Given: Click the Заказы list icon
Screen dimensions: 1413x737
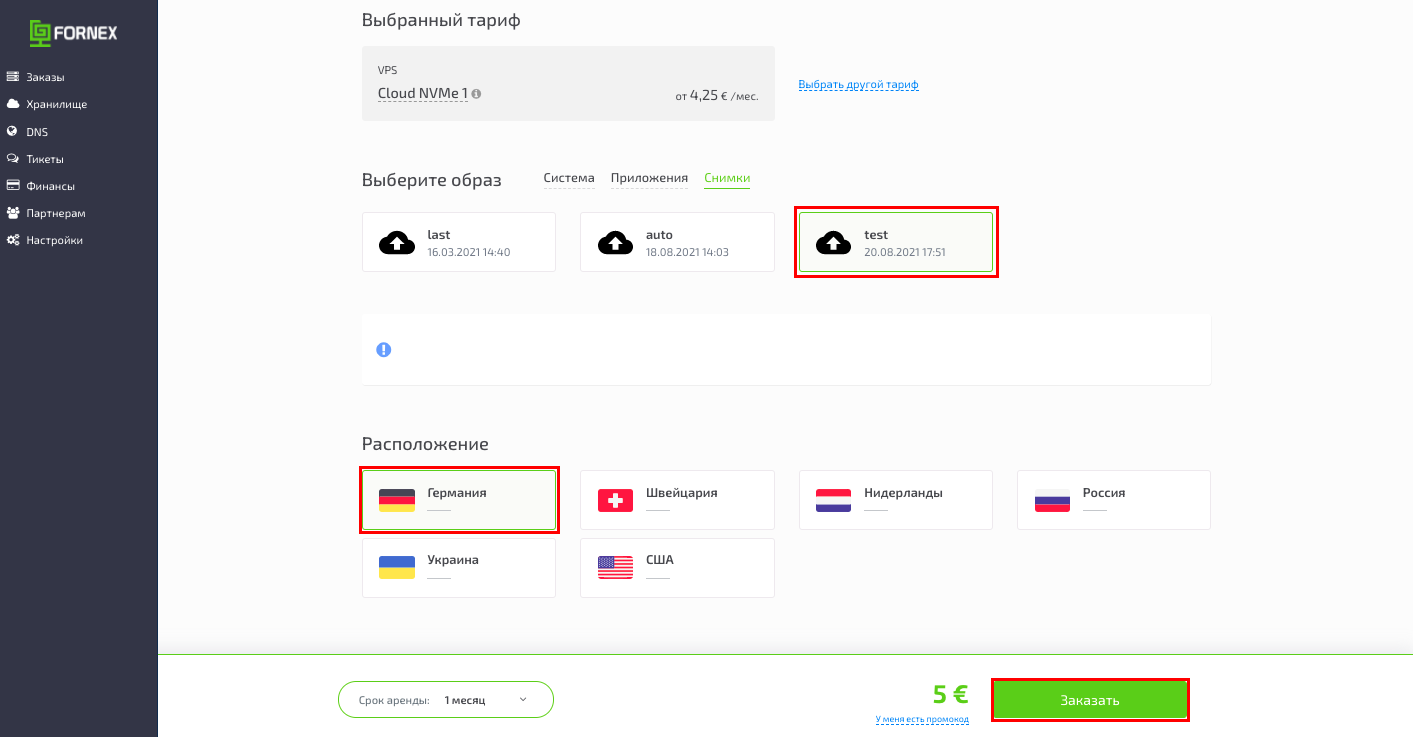Looking at the screenshot, I should [13, 77].
